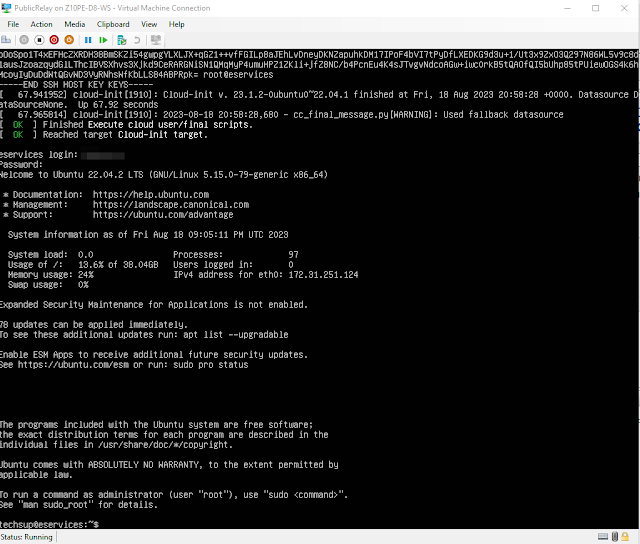Save VM state with orange icon

click(x=69, y=40)
